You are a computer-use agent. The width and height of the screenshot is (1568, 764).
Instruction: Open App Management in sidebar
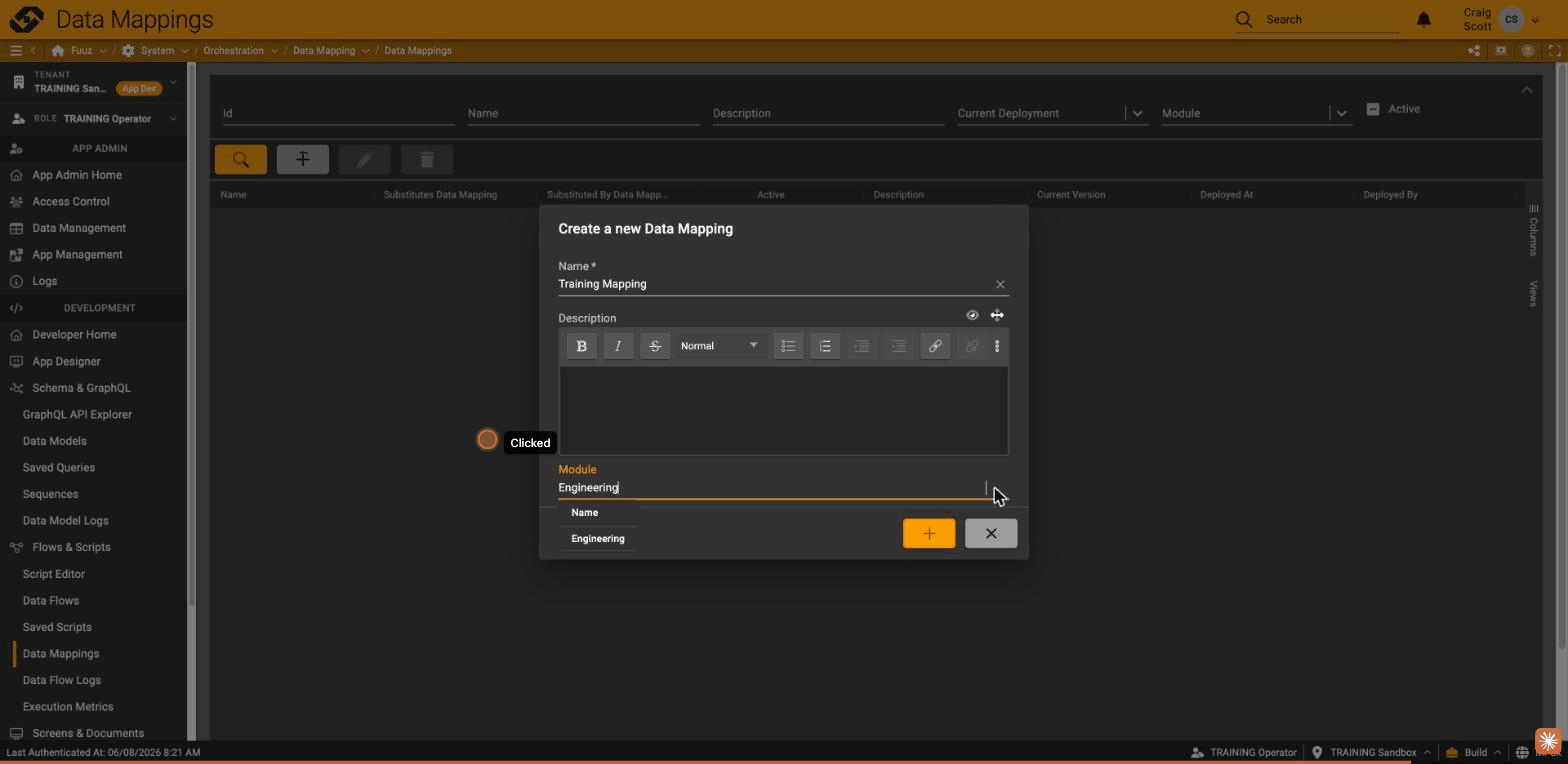click(x=77, y=254)
